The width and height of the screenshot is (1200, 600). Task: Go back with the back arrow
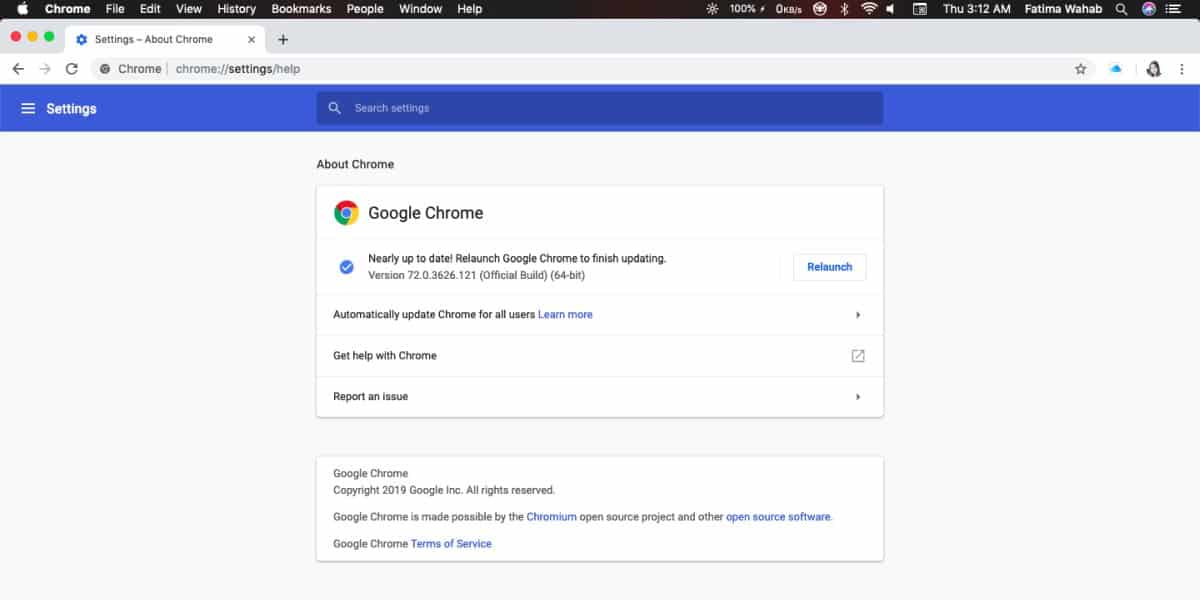(x=18, y=68)
